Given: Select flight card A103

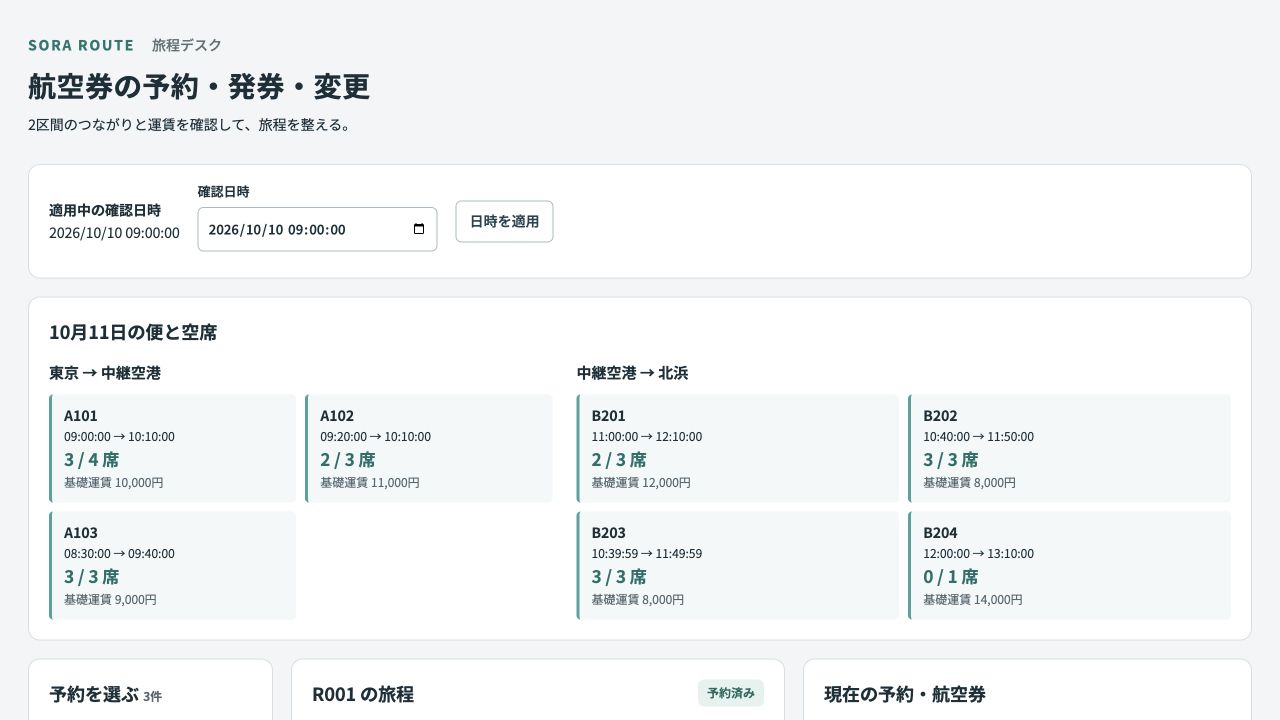Looking at the screenshot, I should (x=173, y=565).
